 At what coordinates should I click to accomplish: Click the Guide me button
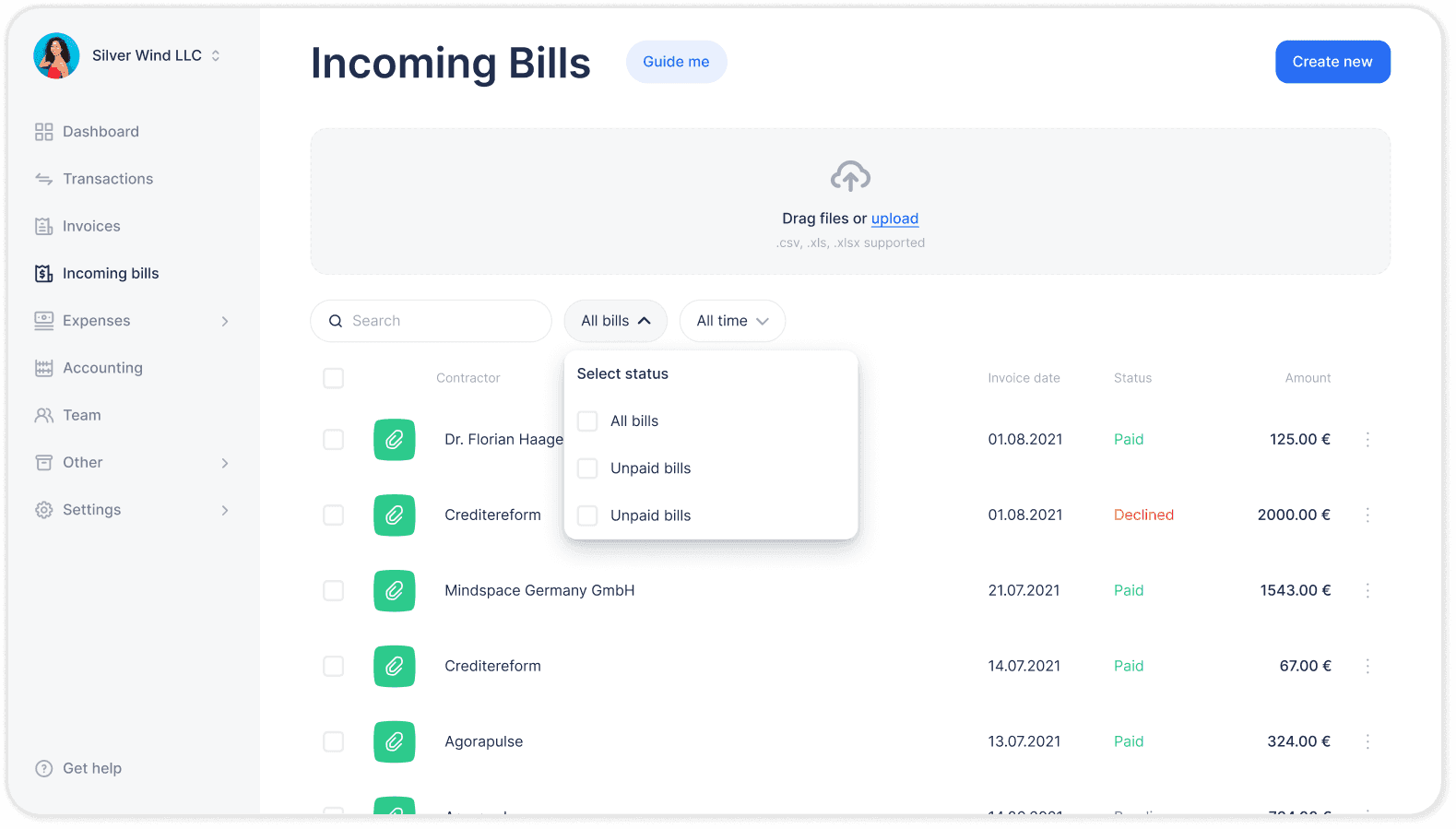pyautogui.click(x=676, y=62)
